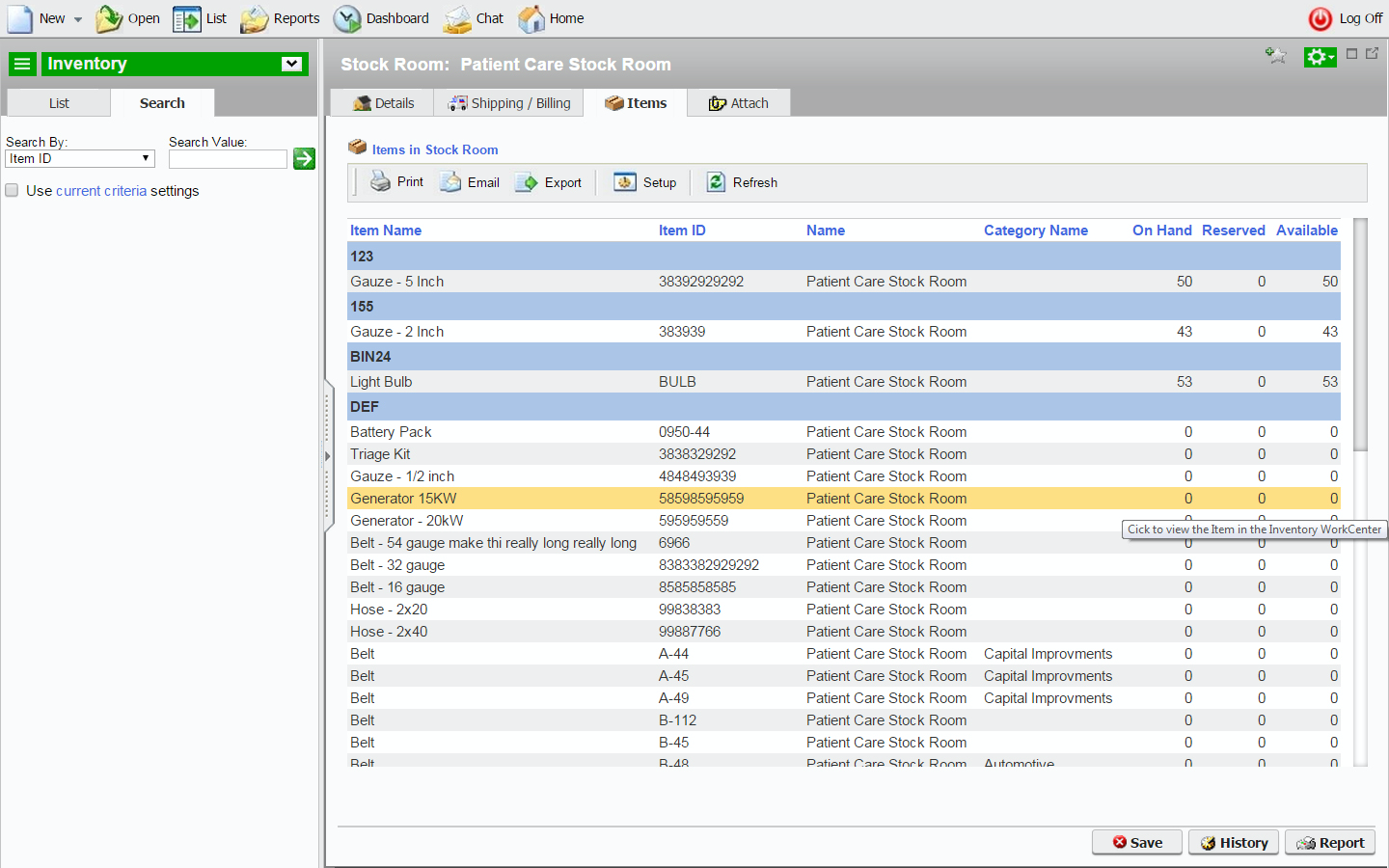Enable Use current criteria settings checkbox
This screenshot has width=1389, height=868.
click(x=12, y=190)
